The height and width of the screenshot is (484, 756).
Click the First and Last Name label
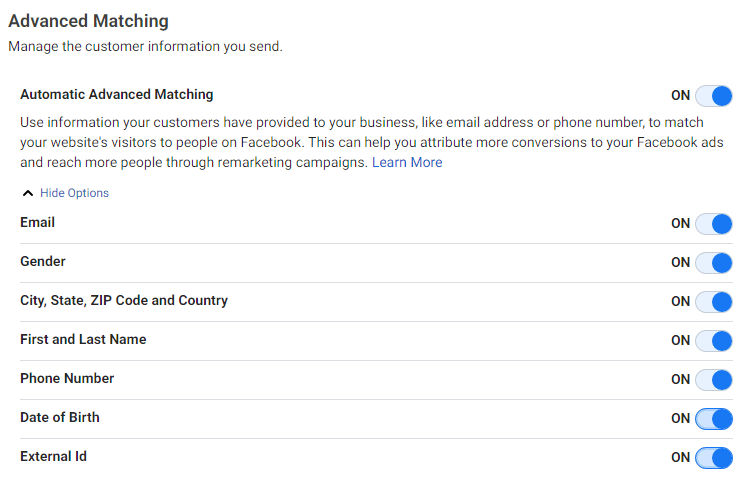coord(83,339)
